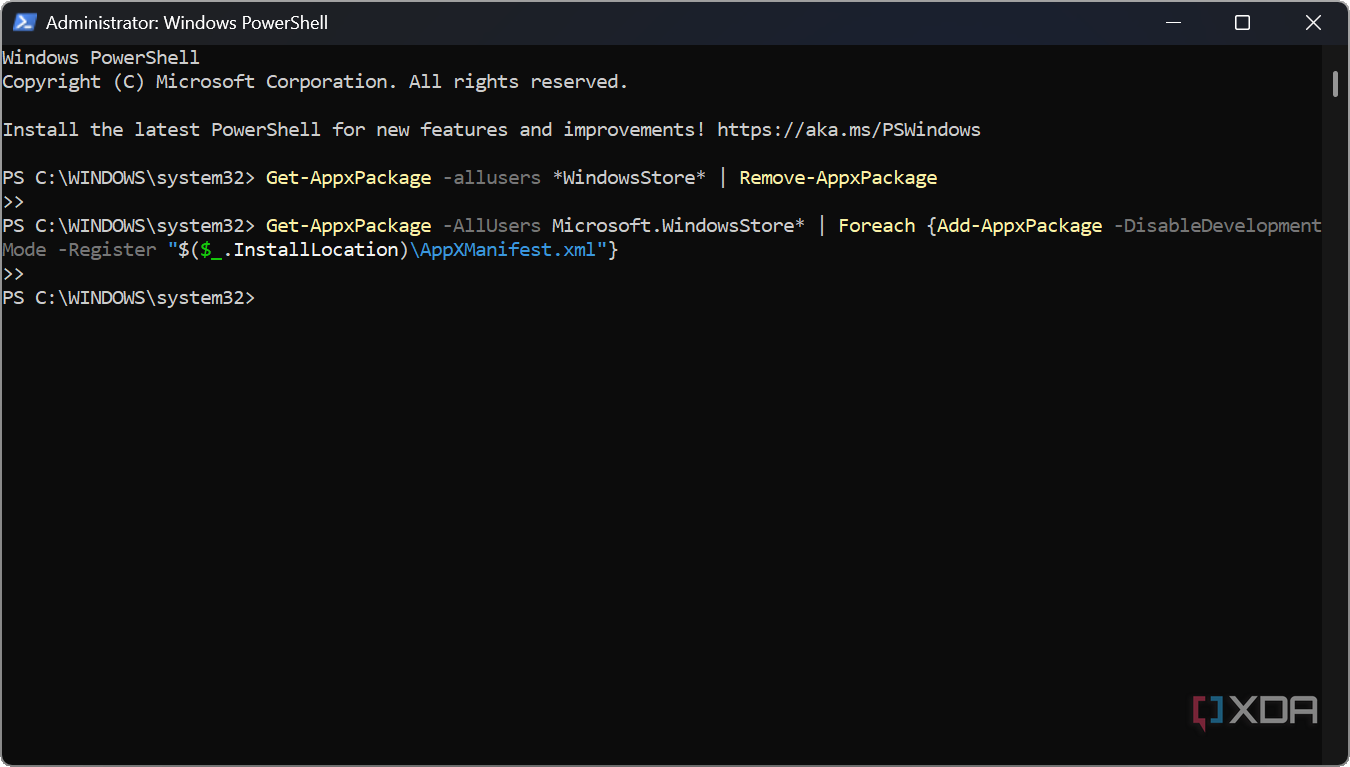
Task: Click the -Register parameter text
Action: [106, 250]
